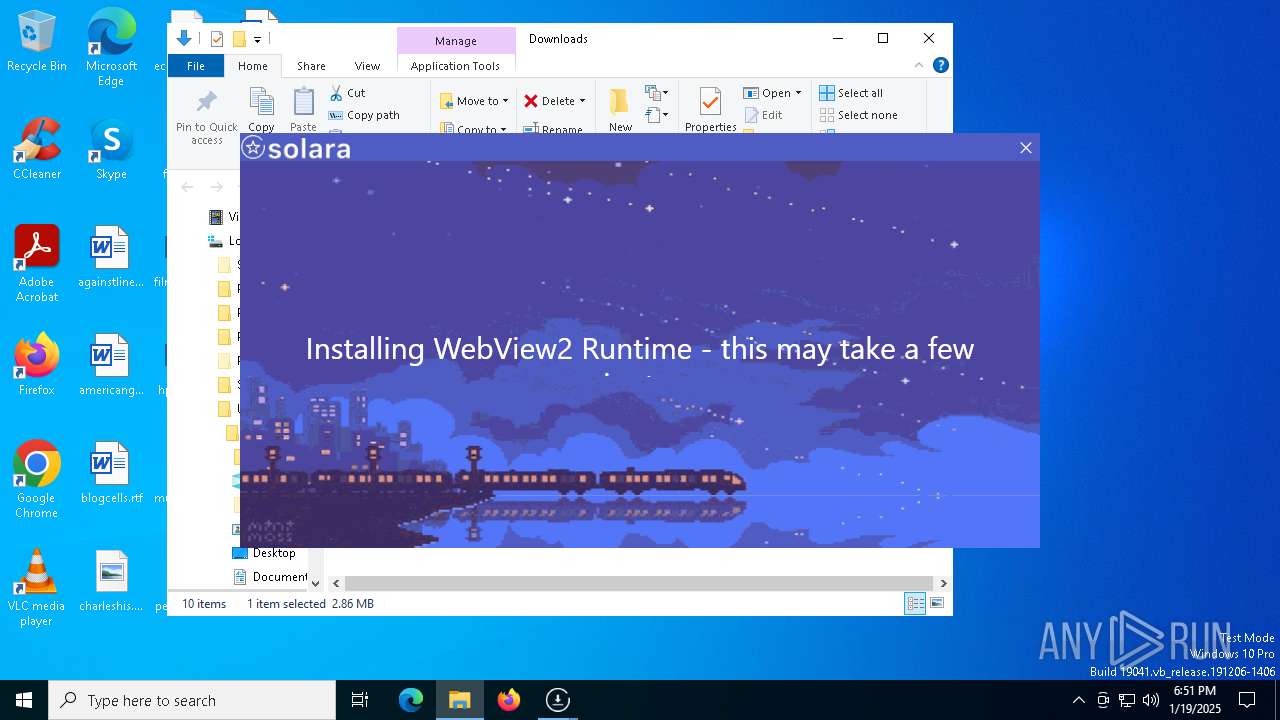Click the Paste clipboard icon
1280x720 pixels.
303,102
